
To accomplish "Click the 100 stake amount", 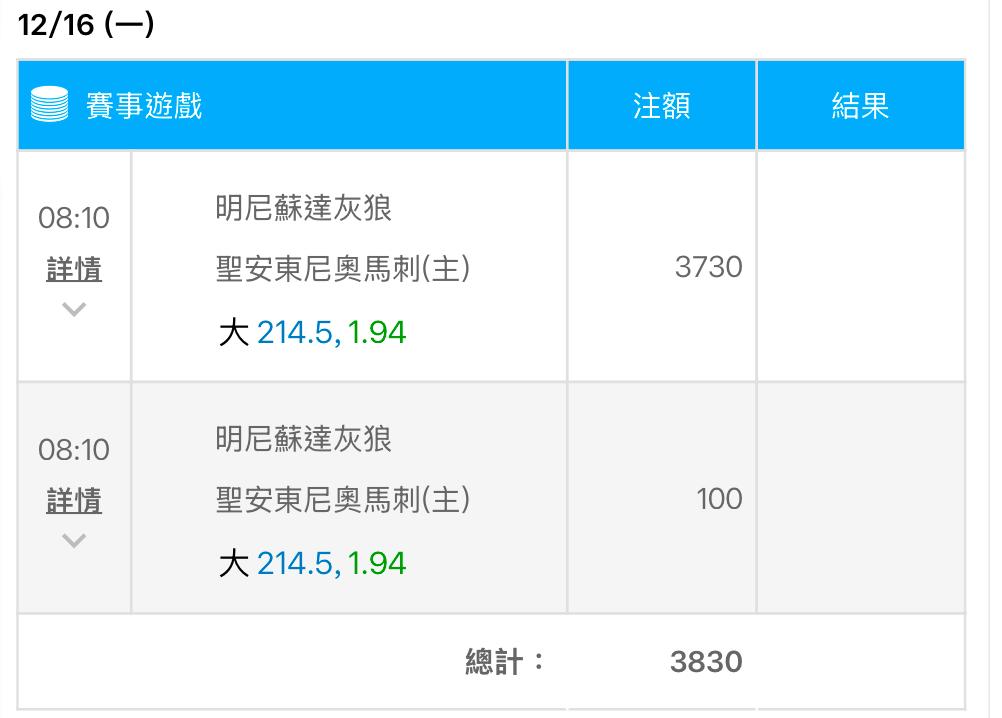I will 719,498.
